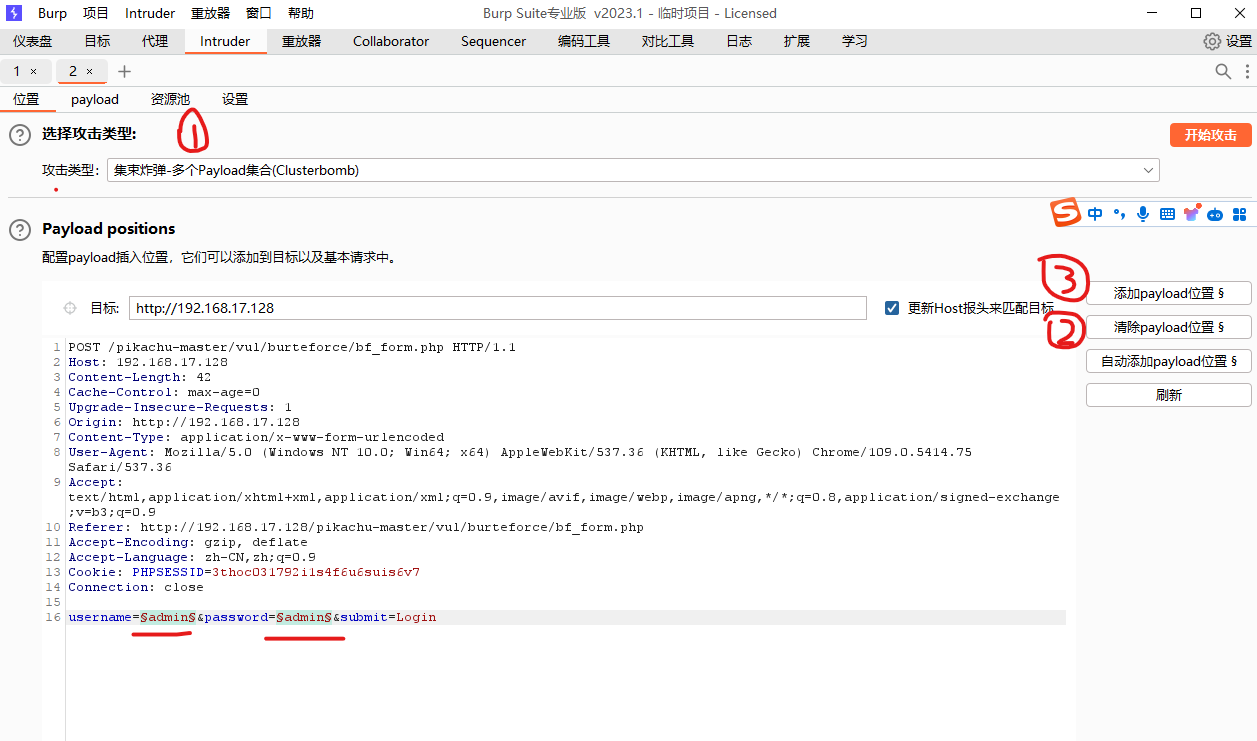Switch to 对比工具 tab
The image size is (1257, 741).
point(668,41)
